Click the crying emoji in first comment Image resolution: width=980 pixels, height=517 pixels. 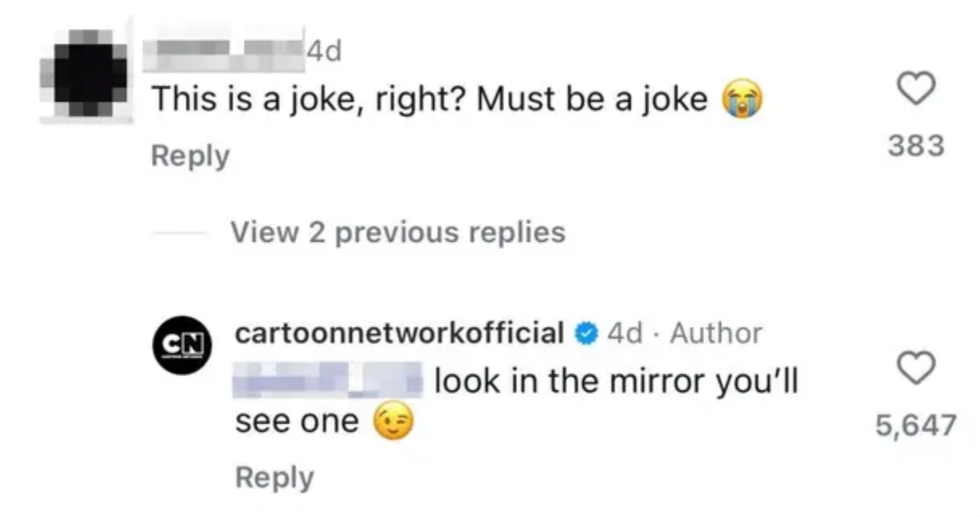click(742, 99)
